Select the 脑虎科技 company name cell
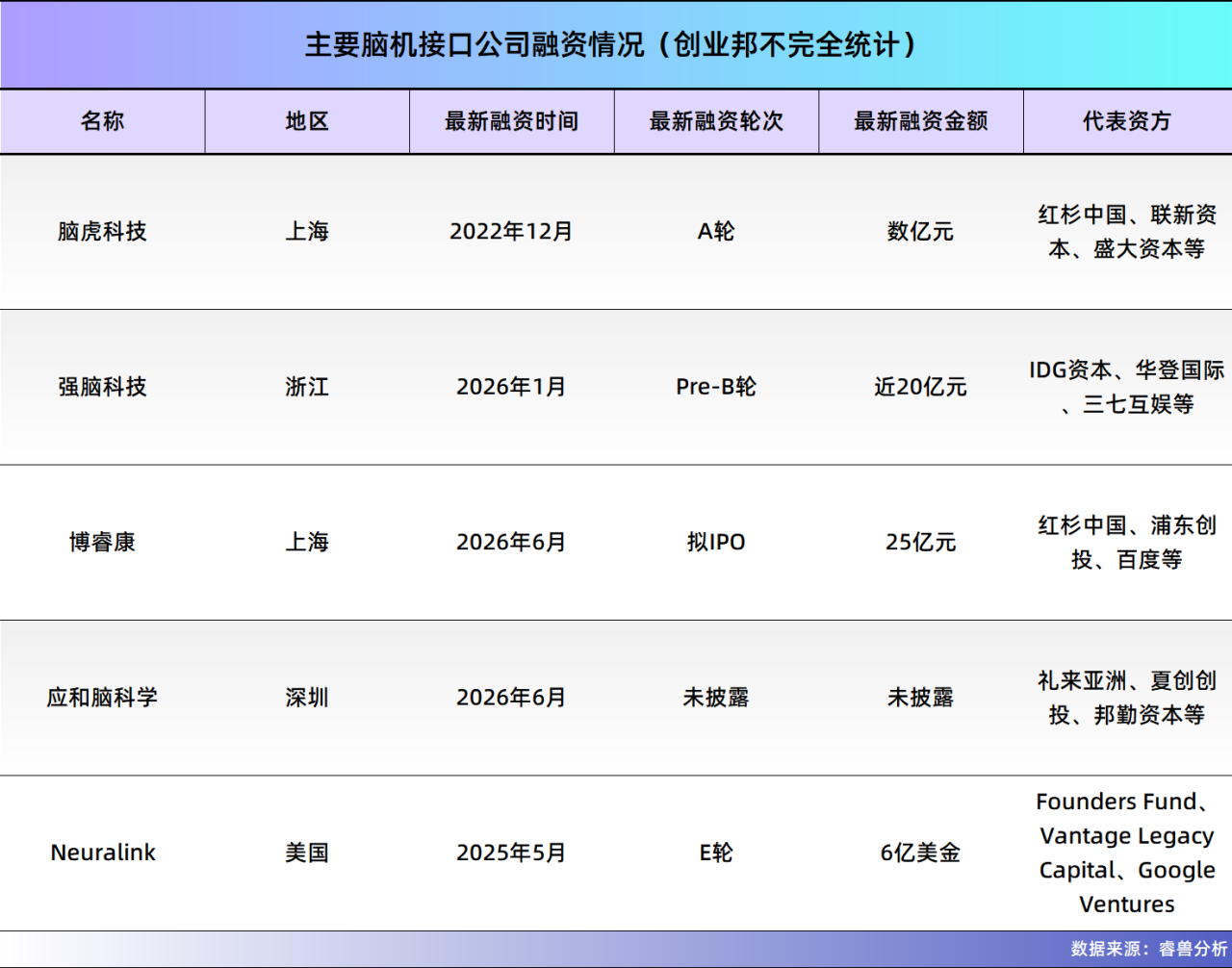 pos(102,232)
